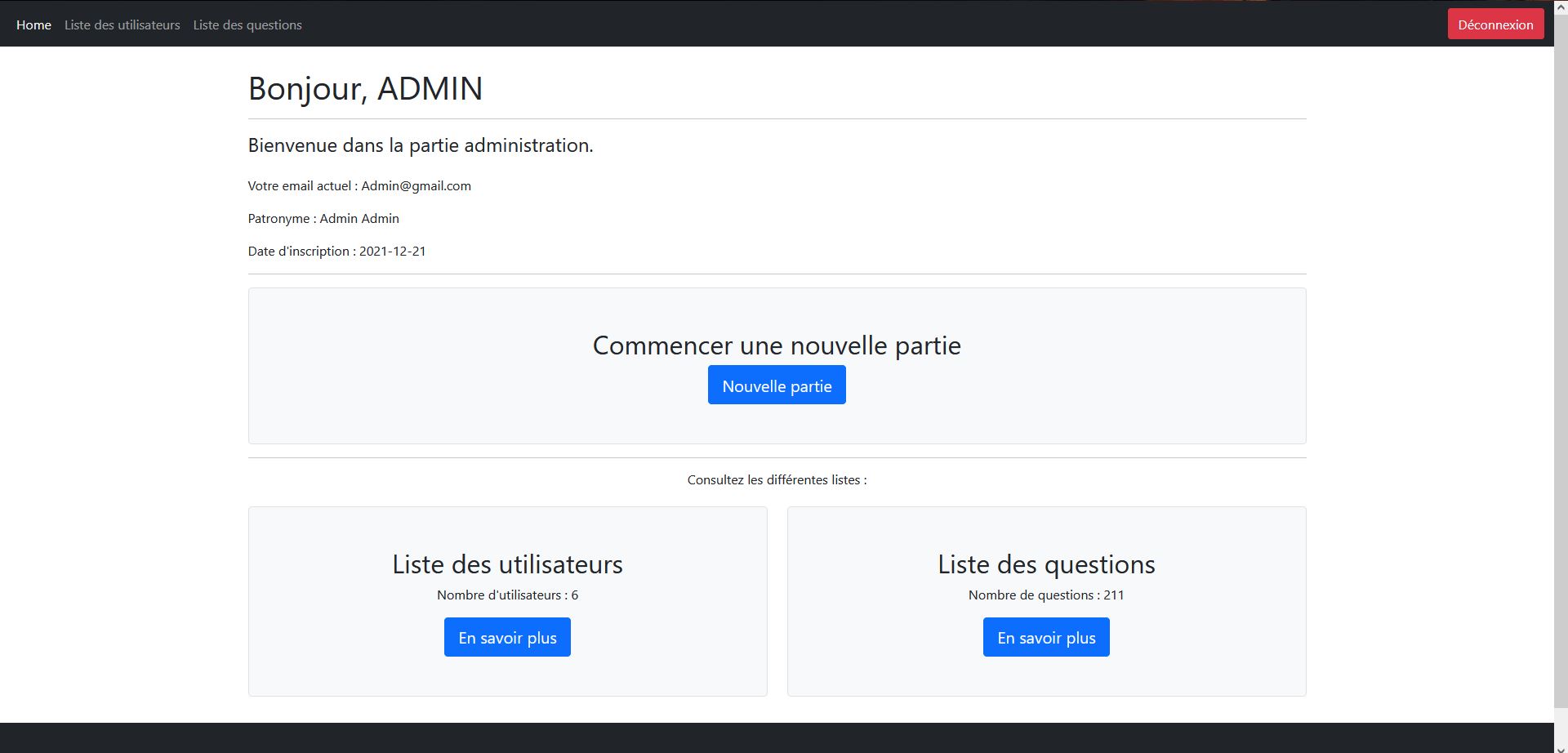Select the Commencer une nouvelle partie heading
This screenshot has width=1568, height=753.
tap(777, 345)
